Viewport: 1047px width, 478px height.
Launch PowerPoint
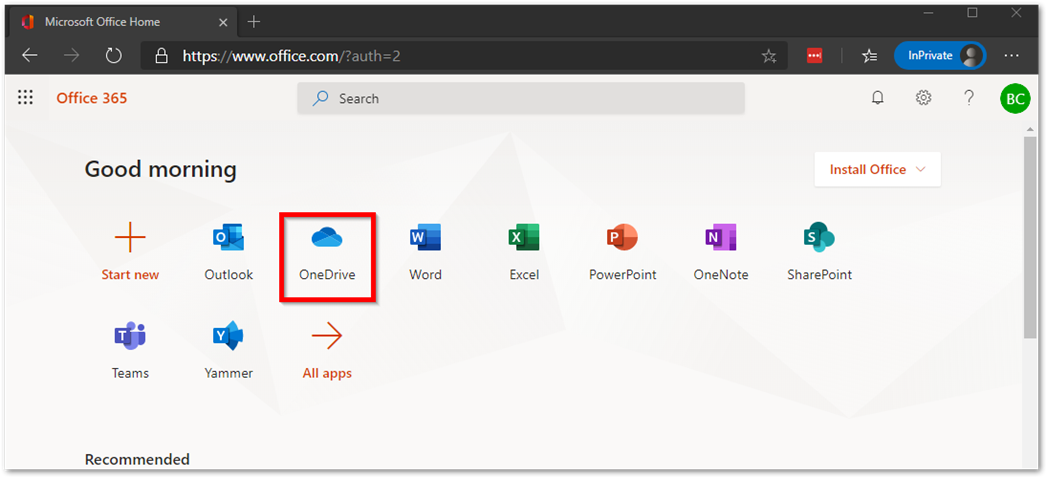[622, 252]
